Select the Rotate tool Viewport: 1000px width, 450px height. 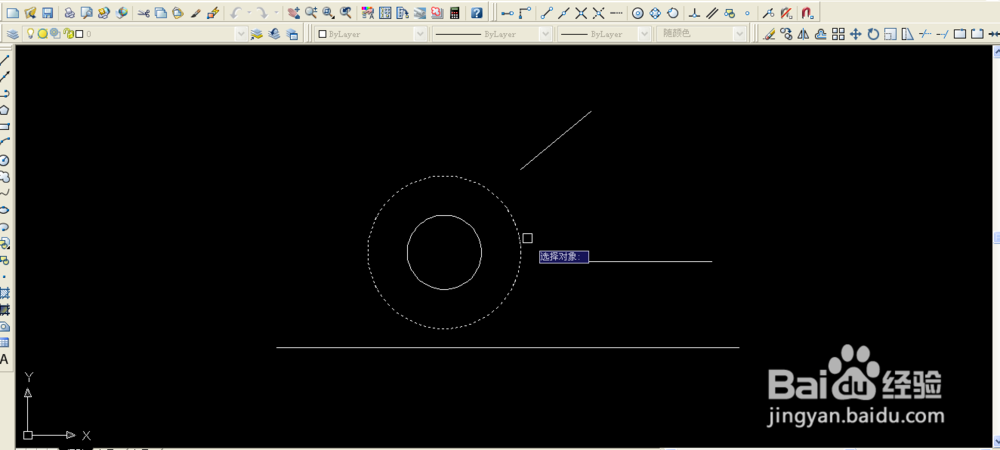[x=873, y=34]
